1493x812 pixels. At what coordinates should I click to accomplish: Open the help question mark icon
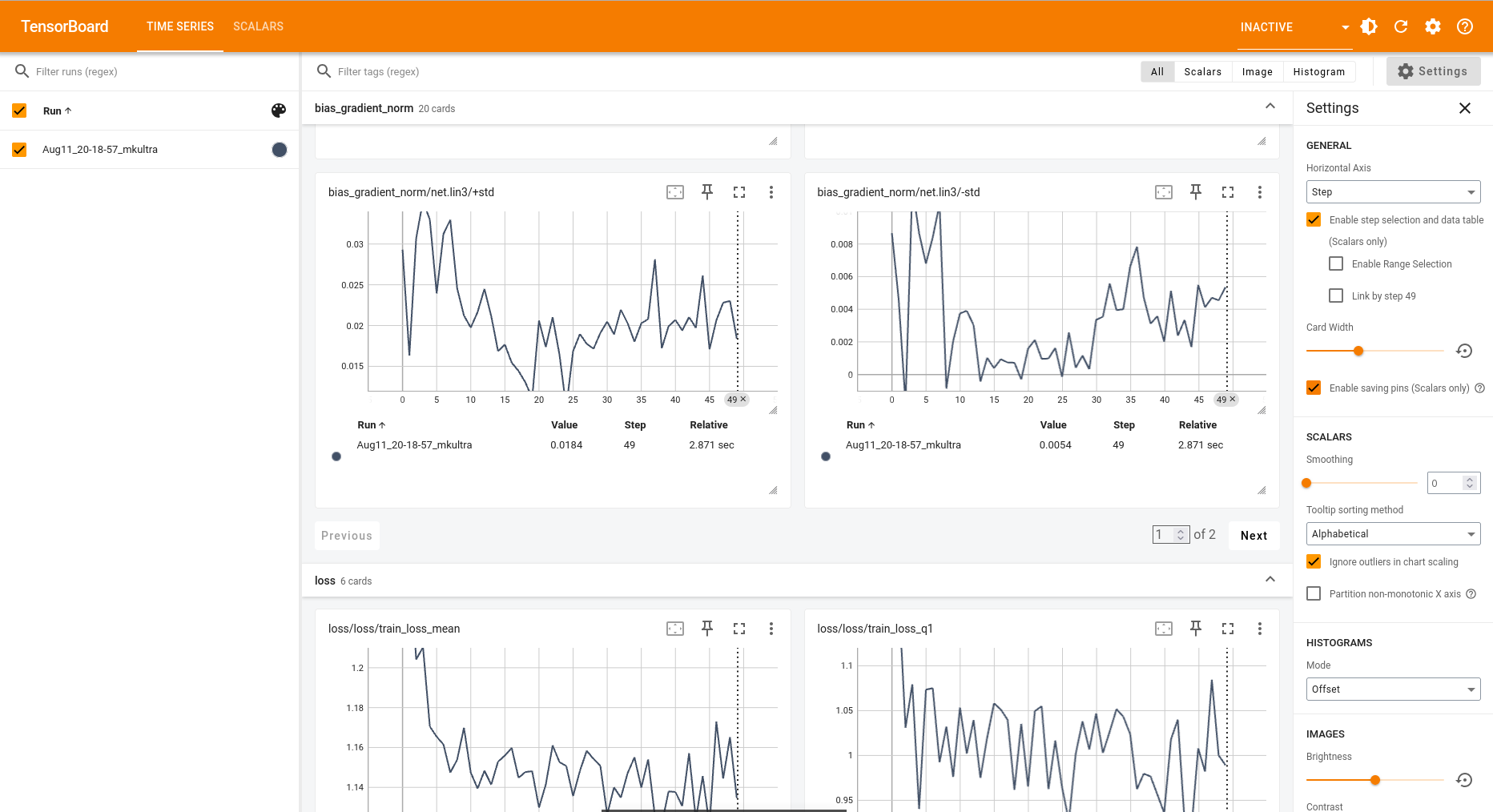click(x=1465, y=26)
